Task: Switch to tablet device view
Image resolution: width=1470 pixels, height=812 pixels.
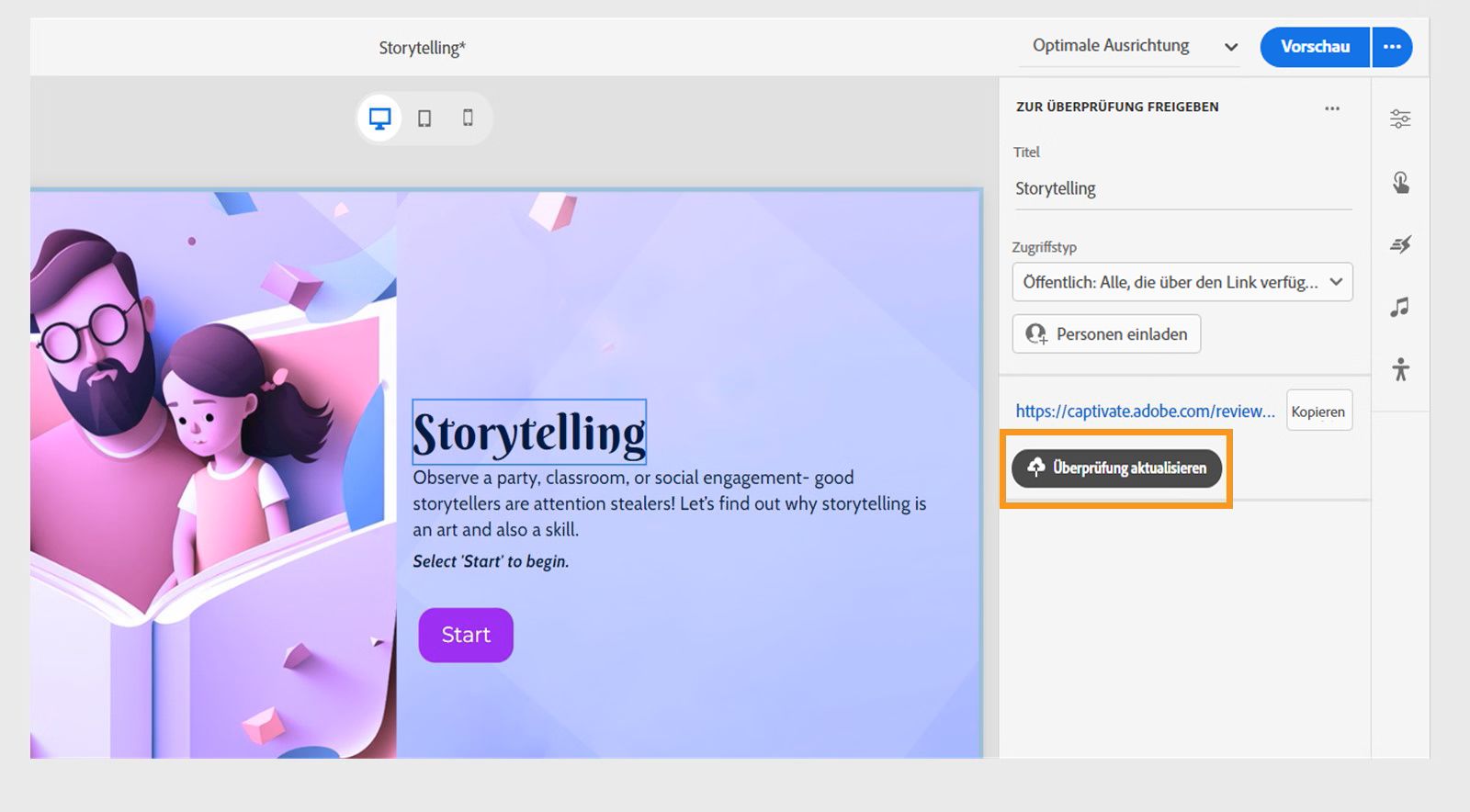Action: pos(424,118)
